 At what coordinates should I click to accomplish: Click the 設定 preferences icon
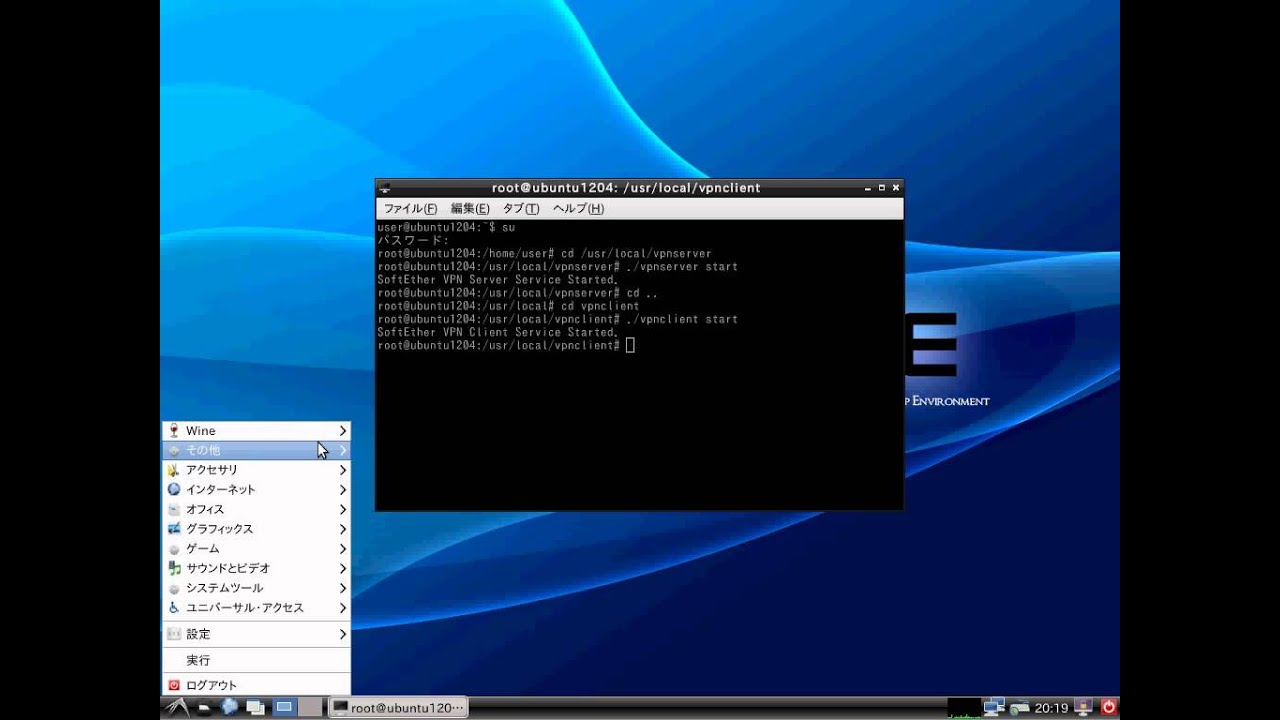(174, 634)
